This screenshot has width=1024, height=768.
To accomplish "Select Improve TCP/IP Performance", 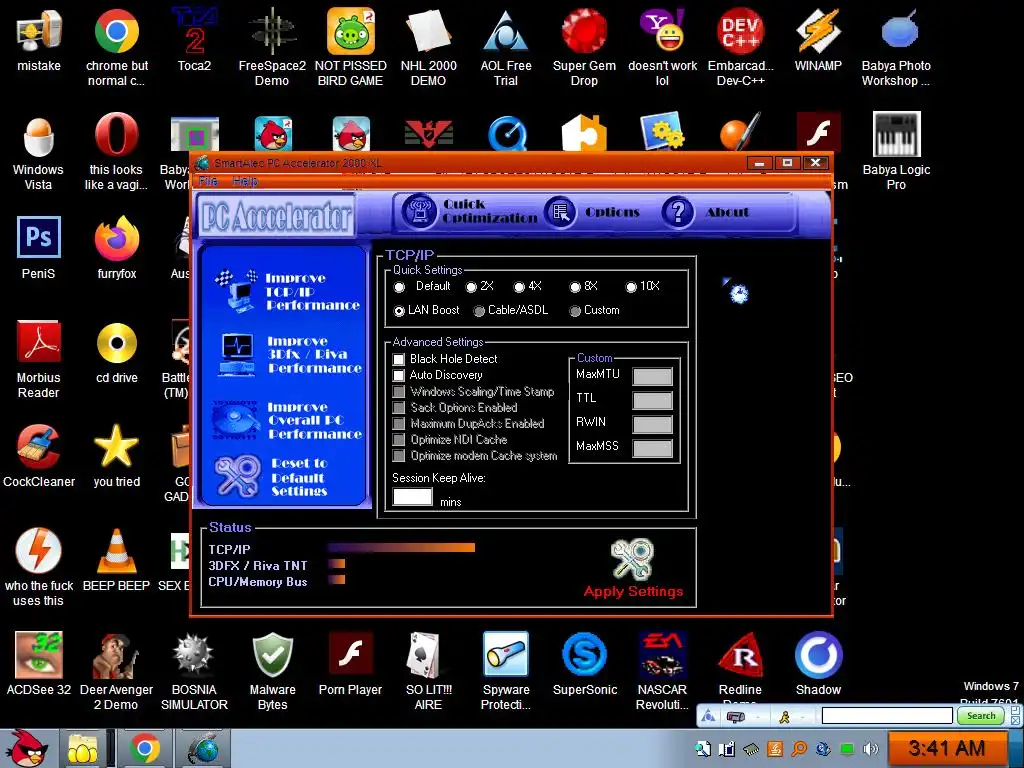I will [286, 291].
